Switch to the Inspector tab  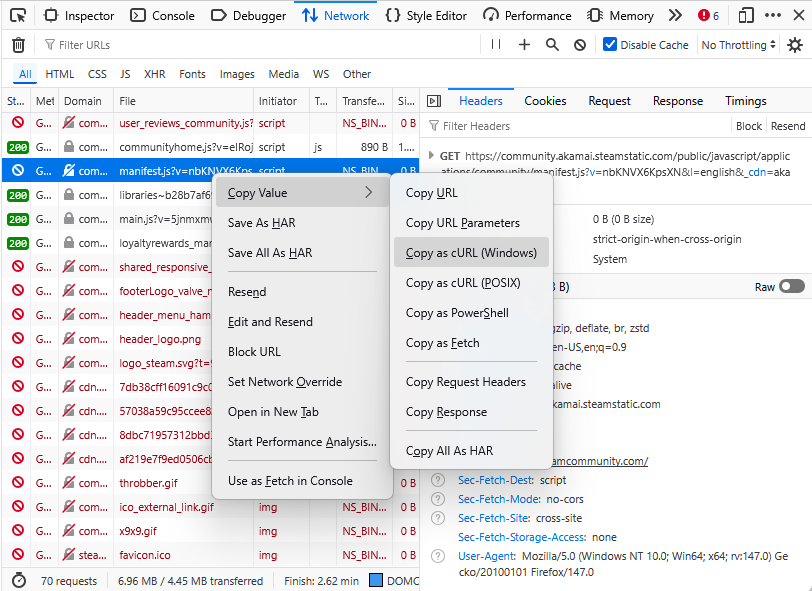coord(79,16)
